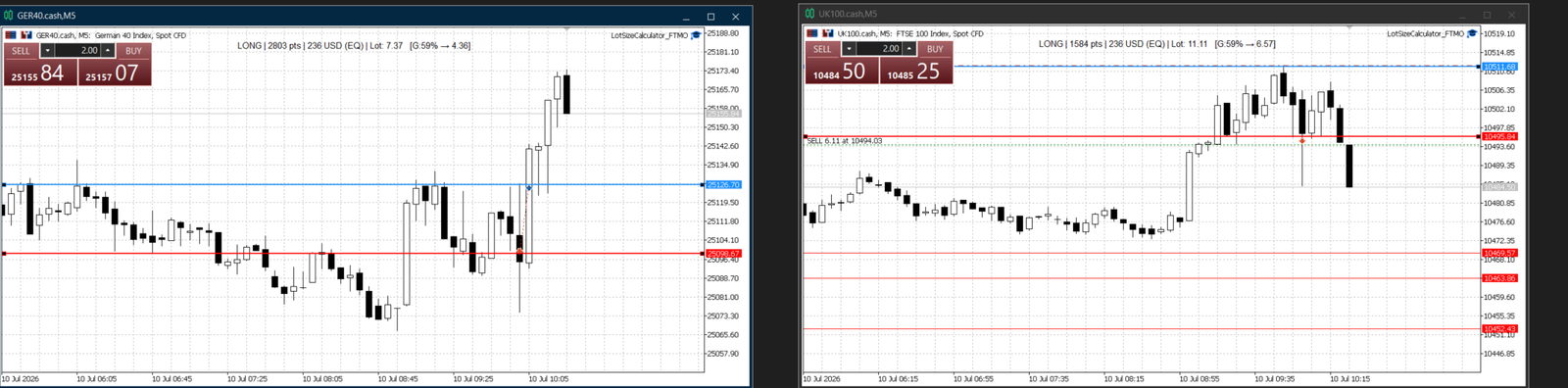Open depth of market icon in GER40 chart
The width and height of the screenshot is (1568, 388).
[26, 35]
